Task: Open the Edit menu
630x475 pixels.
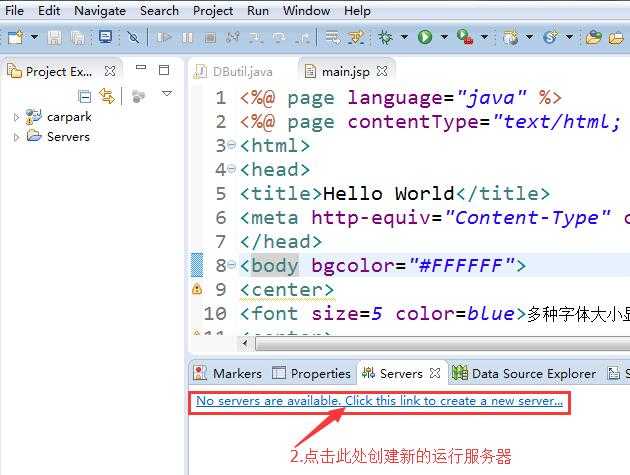Action: [x=49, y=10]
